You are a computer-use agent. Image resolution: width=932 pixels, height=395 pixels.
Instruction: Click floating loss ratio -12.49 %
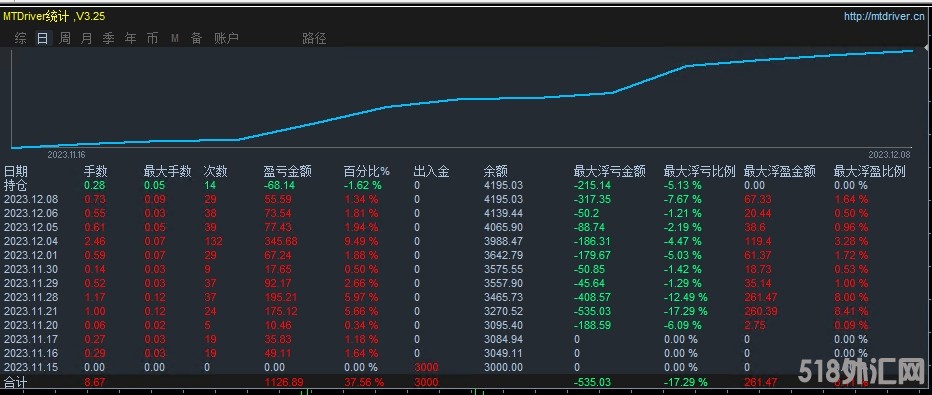686,297
